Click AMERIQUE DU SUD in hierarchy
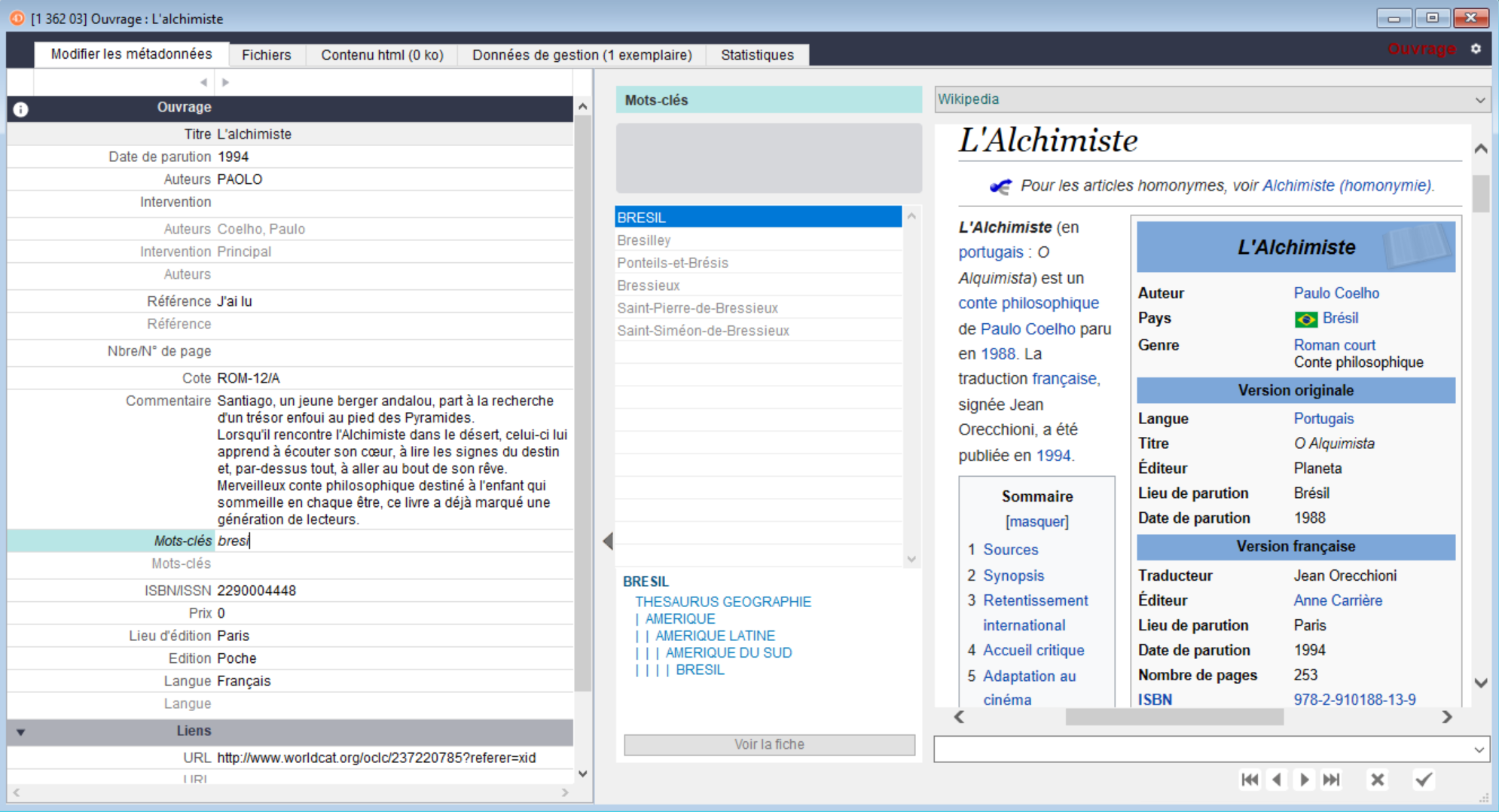This screenshot has height=812, width=1499. point(728,653)
